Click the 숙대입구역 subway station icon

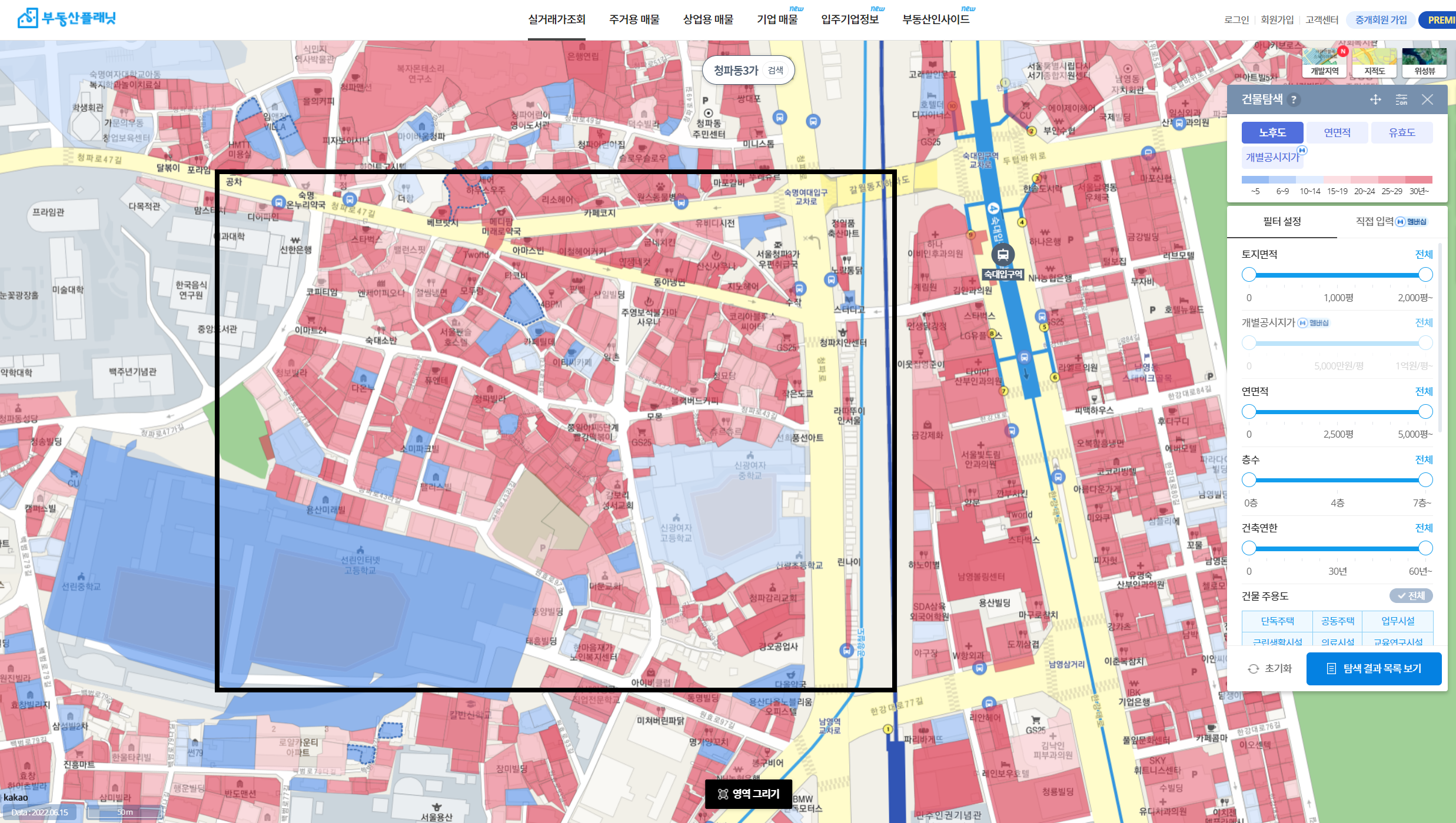click(1003, 255)
